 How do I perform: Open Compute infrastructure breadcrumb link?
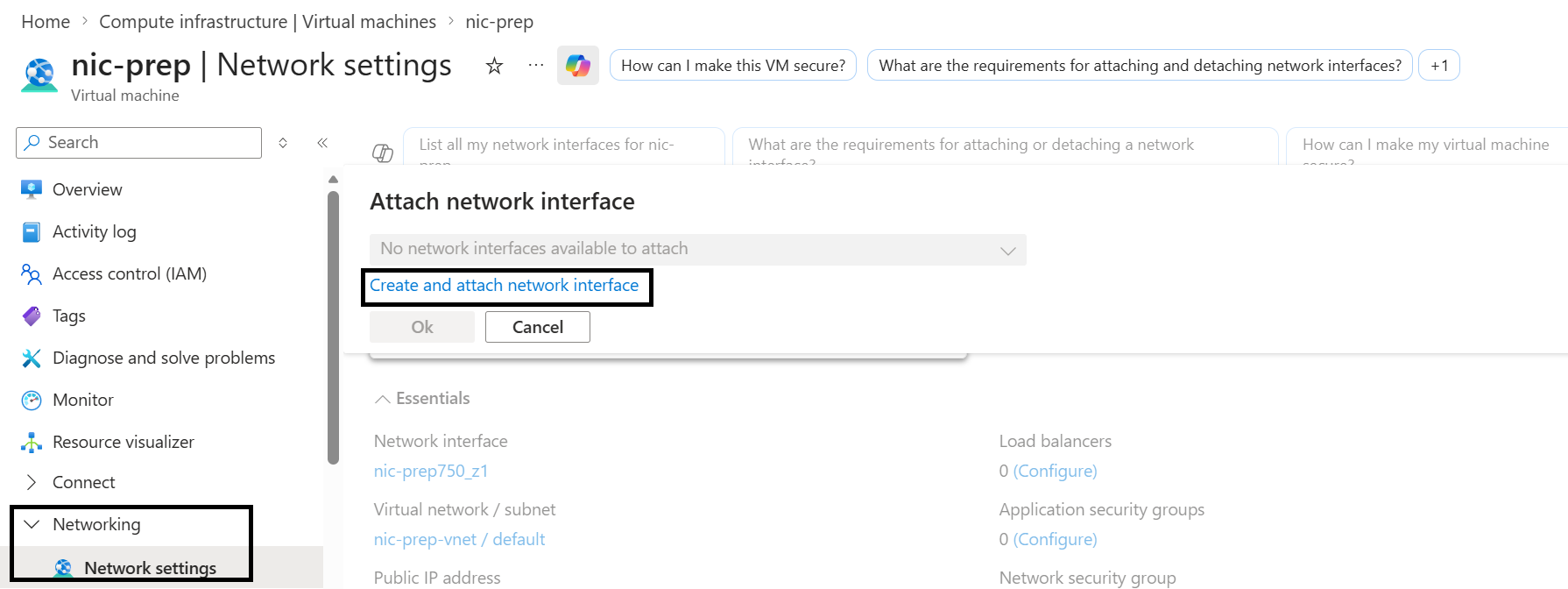[267, 22]
